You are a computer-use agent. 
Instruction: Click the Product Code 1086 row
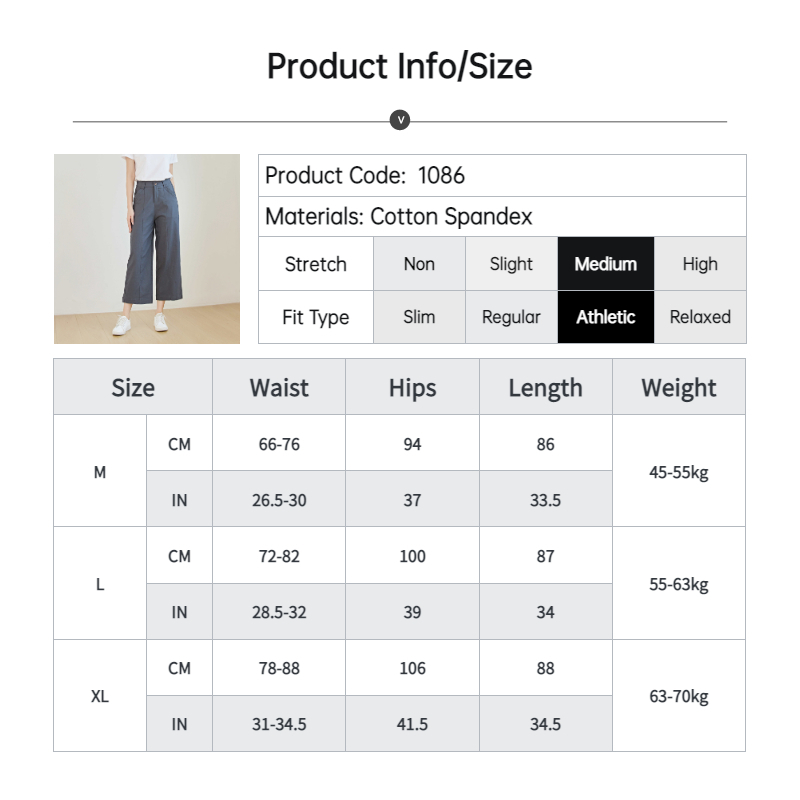click(502, 176)
